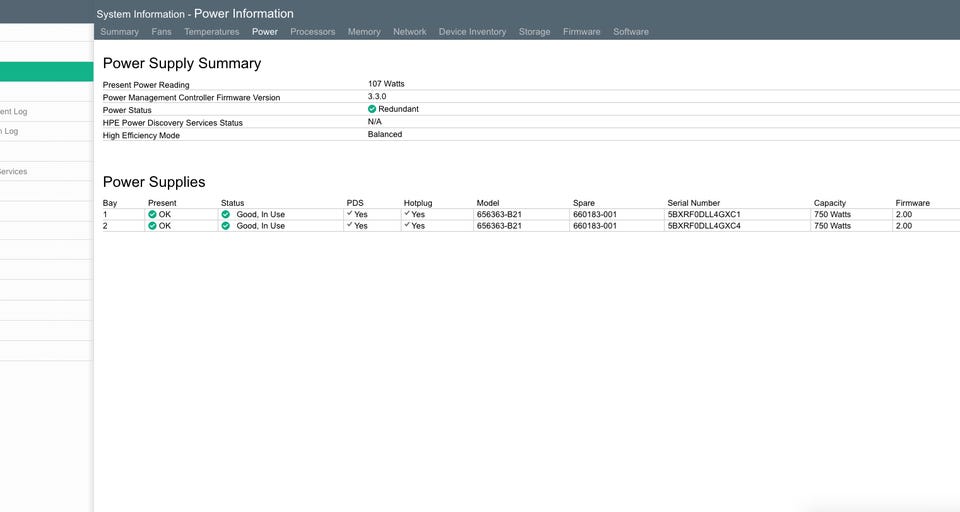Click bay 1 Present OK check icon
This screenshot has width=960, height=512.
[152, 214]
